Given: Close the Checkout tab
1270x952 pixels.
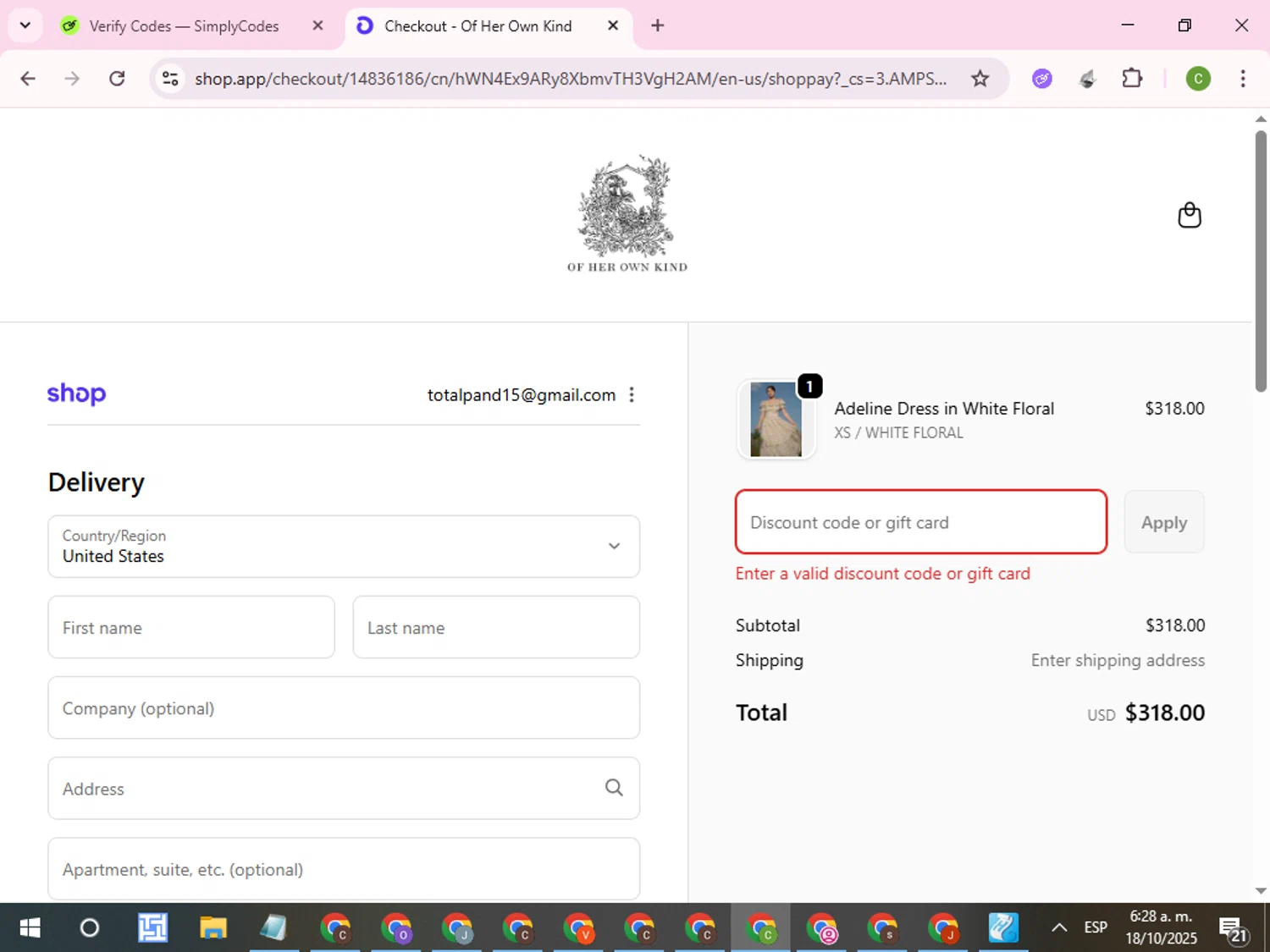Looking at the screenshot, I should click(613, 25).
